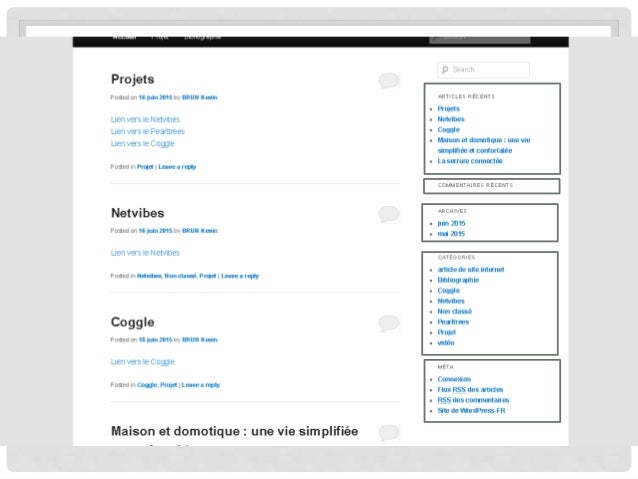The height and width of the screenshot is (479, 638).
Task: Follow 'Lien vers le Netvibes' in Projets post
Action: (x=145, y=119)
